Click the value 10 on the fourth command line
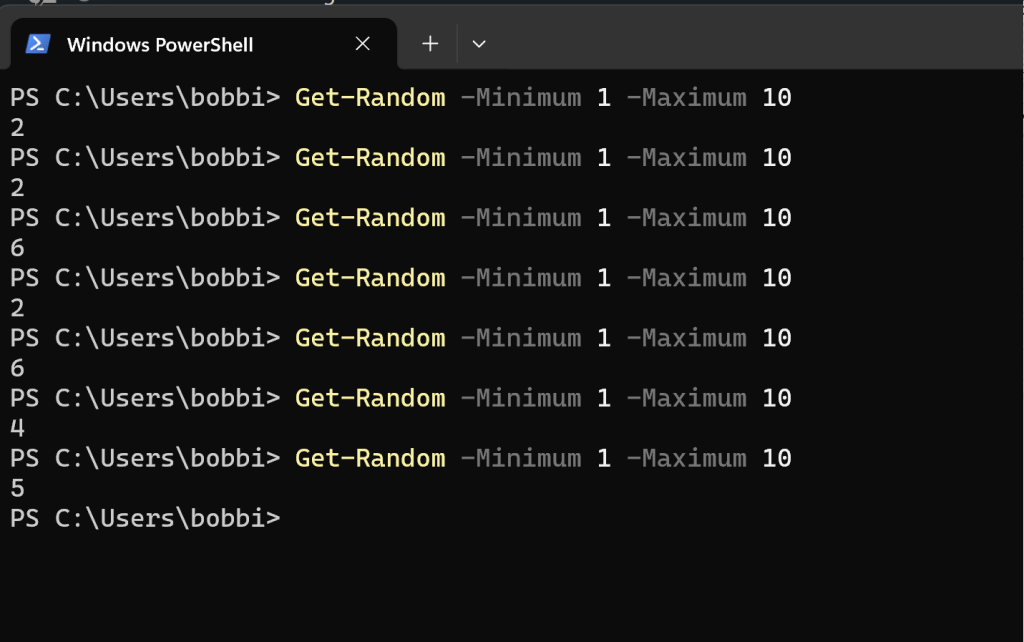The width and height of the screenshot is (1024, 642). (x=777, y=277)
